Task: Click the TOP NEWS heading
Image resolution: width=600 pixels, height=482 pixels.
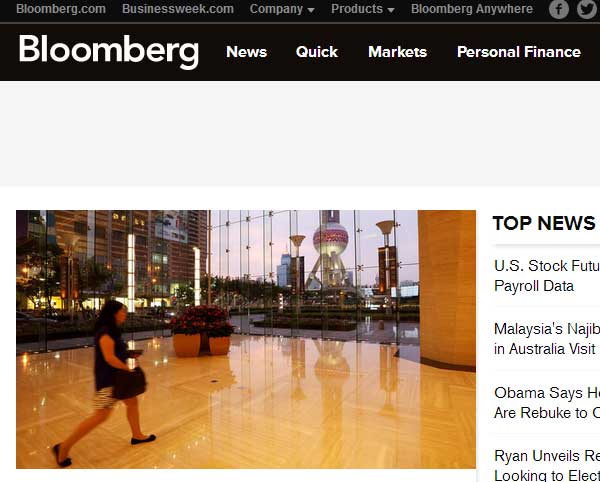Action: pyautogui.click(x=544, y=223)
